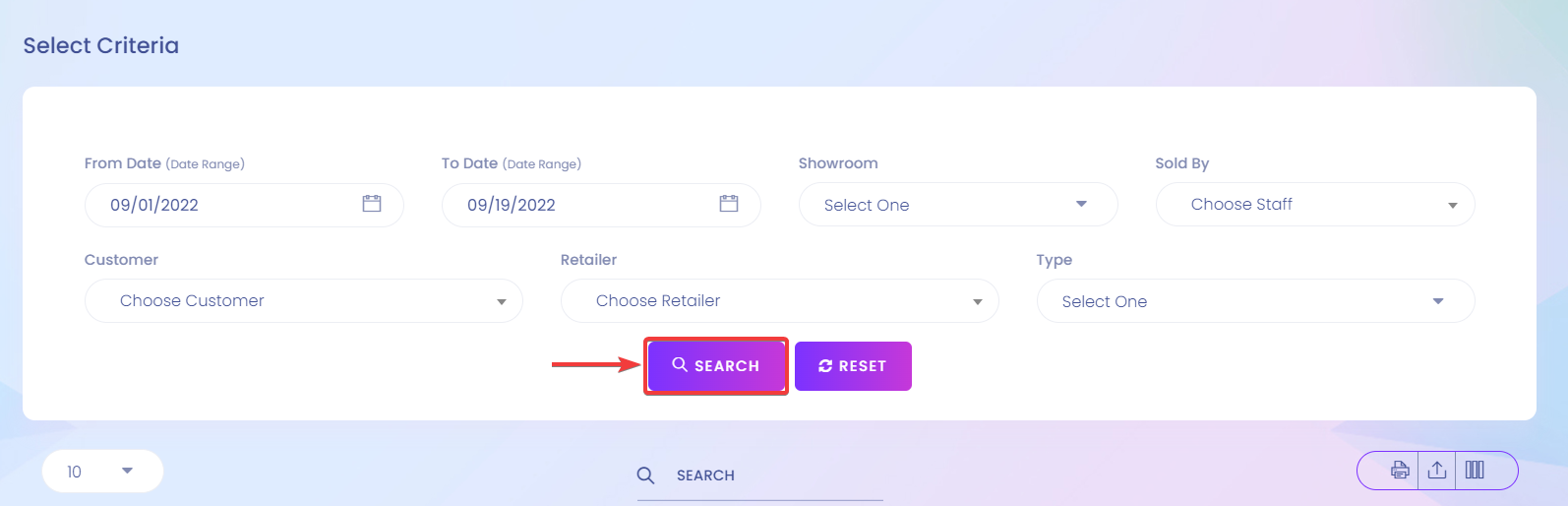This screenshot has width=1568, height=506.
Task: Click the Choose Staff dropdown arrow
Action: click(1452, 206)
